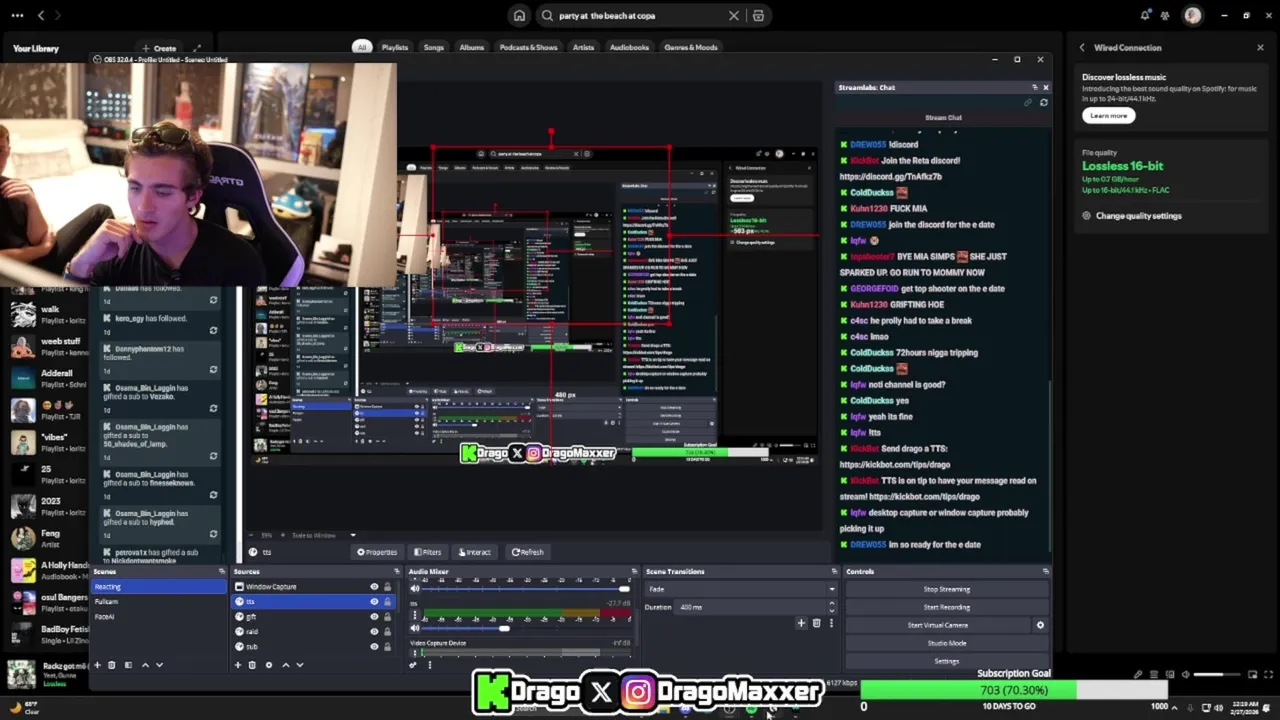Select the Fullcam scene
1280x720 pixels.
(x=158, y=602)
